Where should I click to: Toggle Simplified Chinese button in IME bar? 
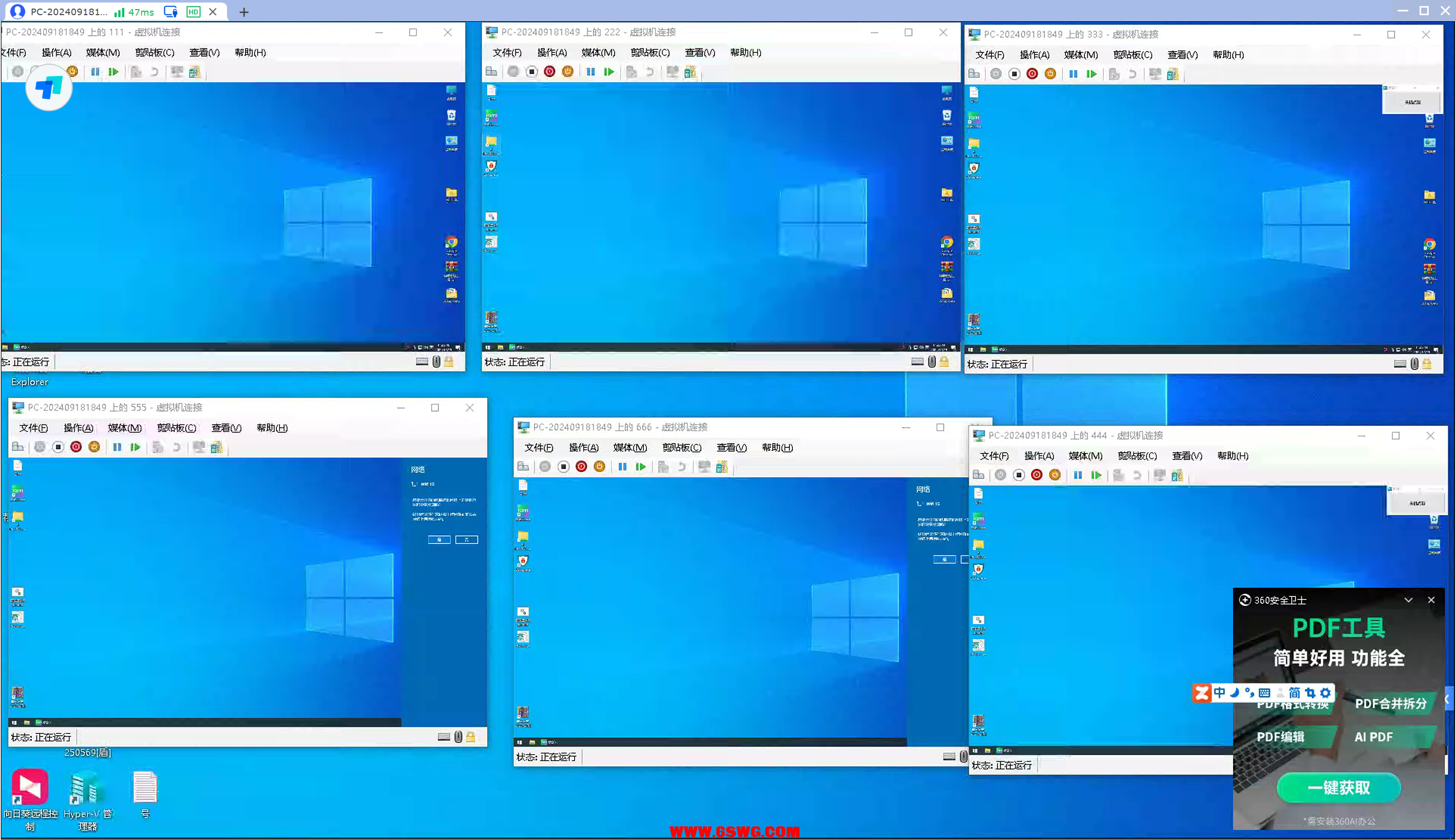[1294, 692]
